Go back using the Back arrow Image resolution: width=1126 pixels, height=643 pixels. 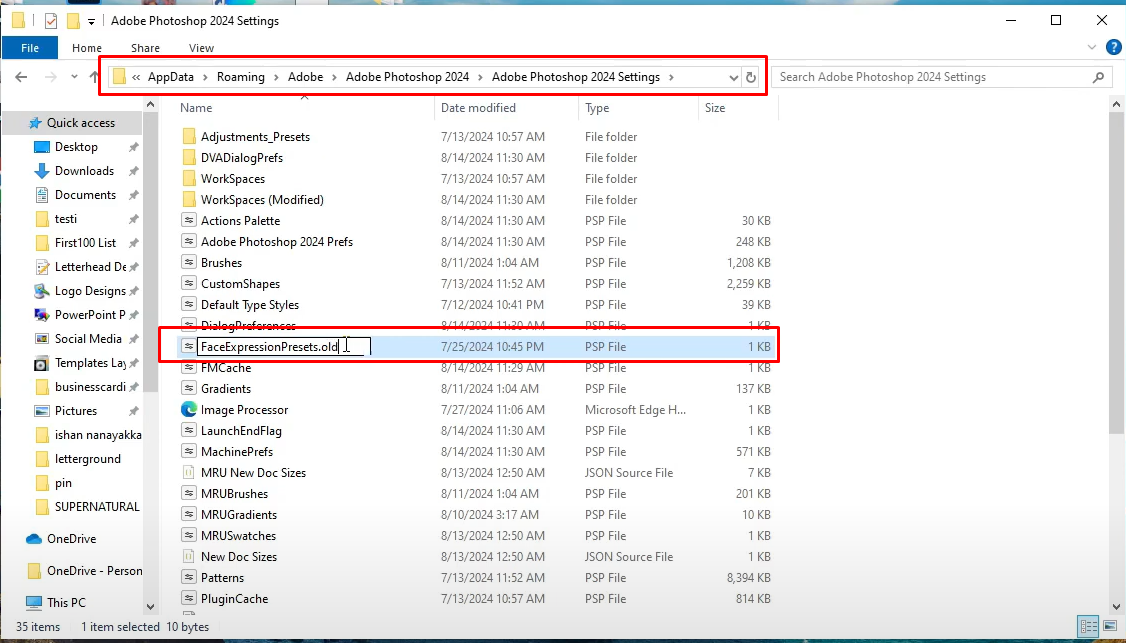(x=21, y=77)
